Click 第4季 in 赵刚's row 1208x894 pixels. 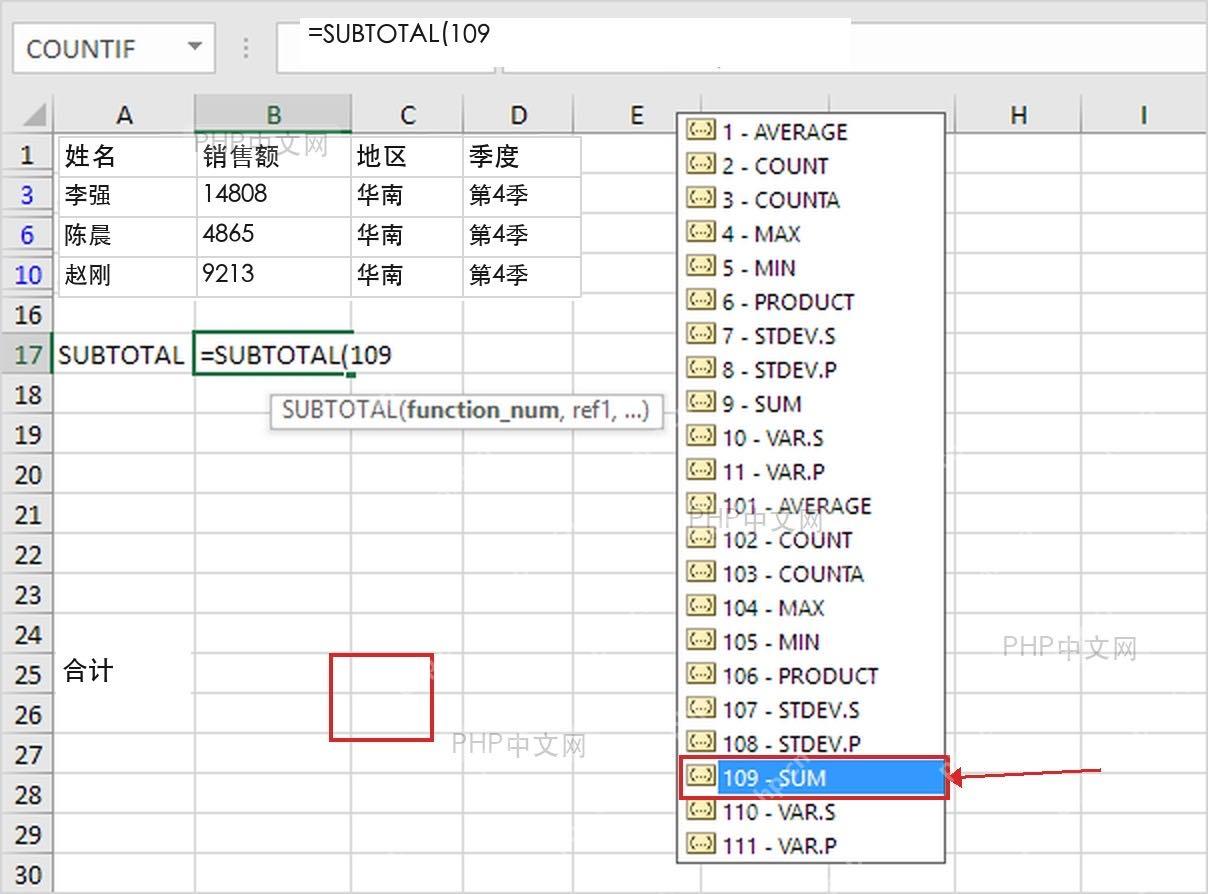coord(522,277)
